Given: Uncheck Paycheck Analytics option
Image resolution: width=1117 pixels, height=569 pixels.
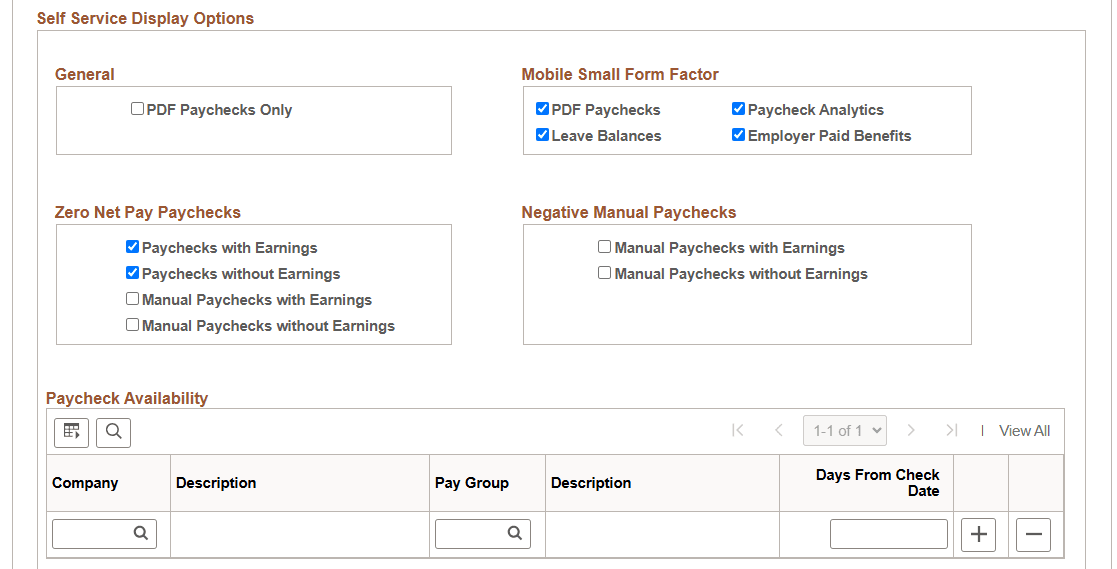Looking at the screenshot, I should tap(739, 109).
